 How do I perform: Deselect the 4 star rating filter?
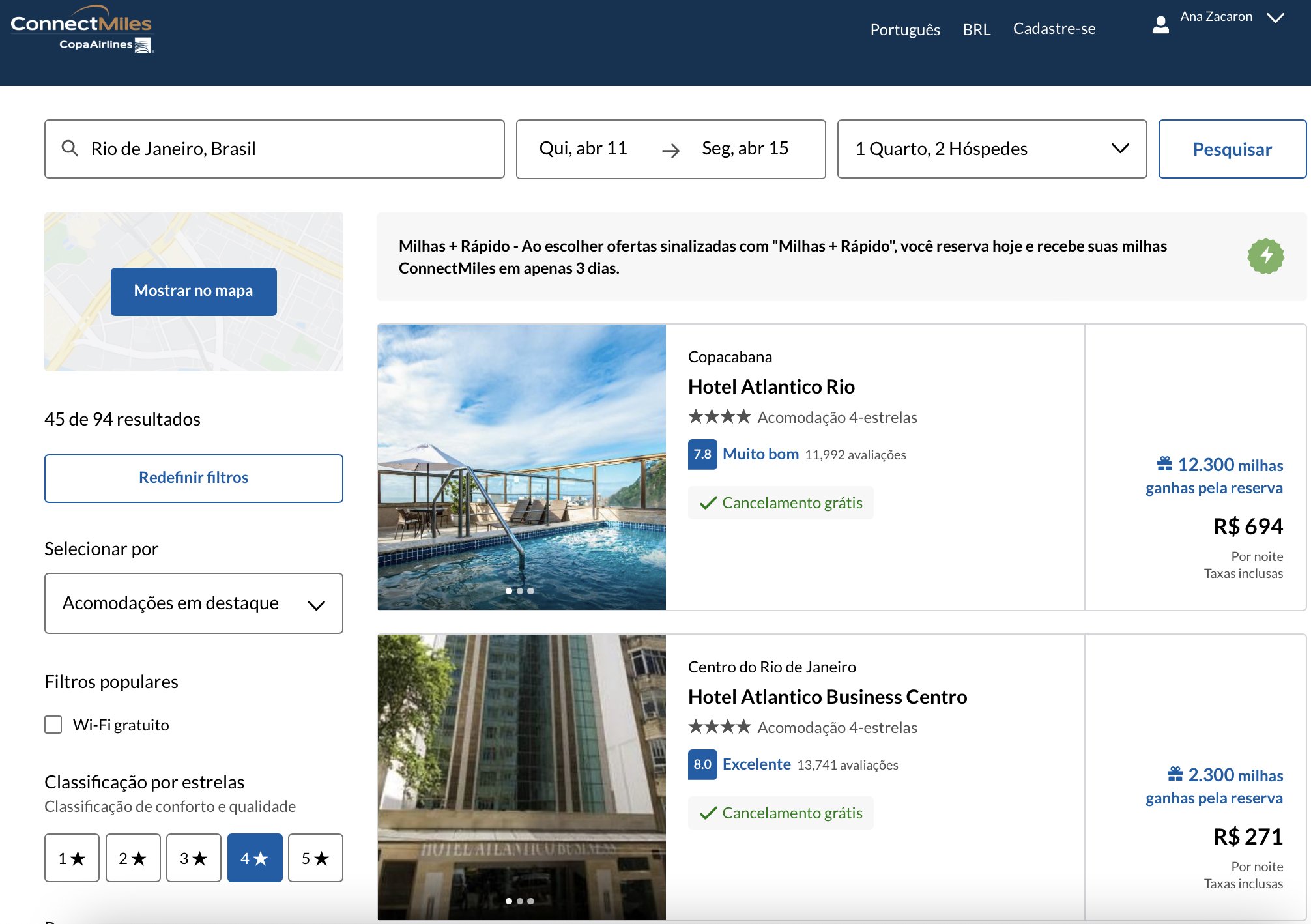pyautogui.click(x=255, y=858)
